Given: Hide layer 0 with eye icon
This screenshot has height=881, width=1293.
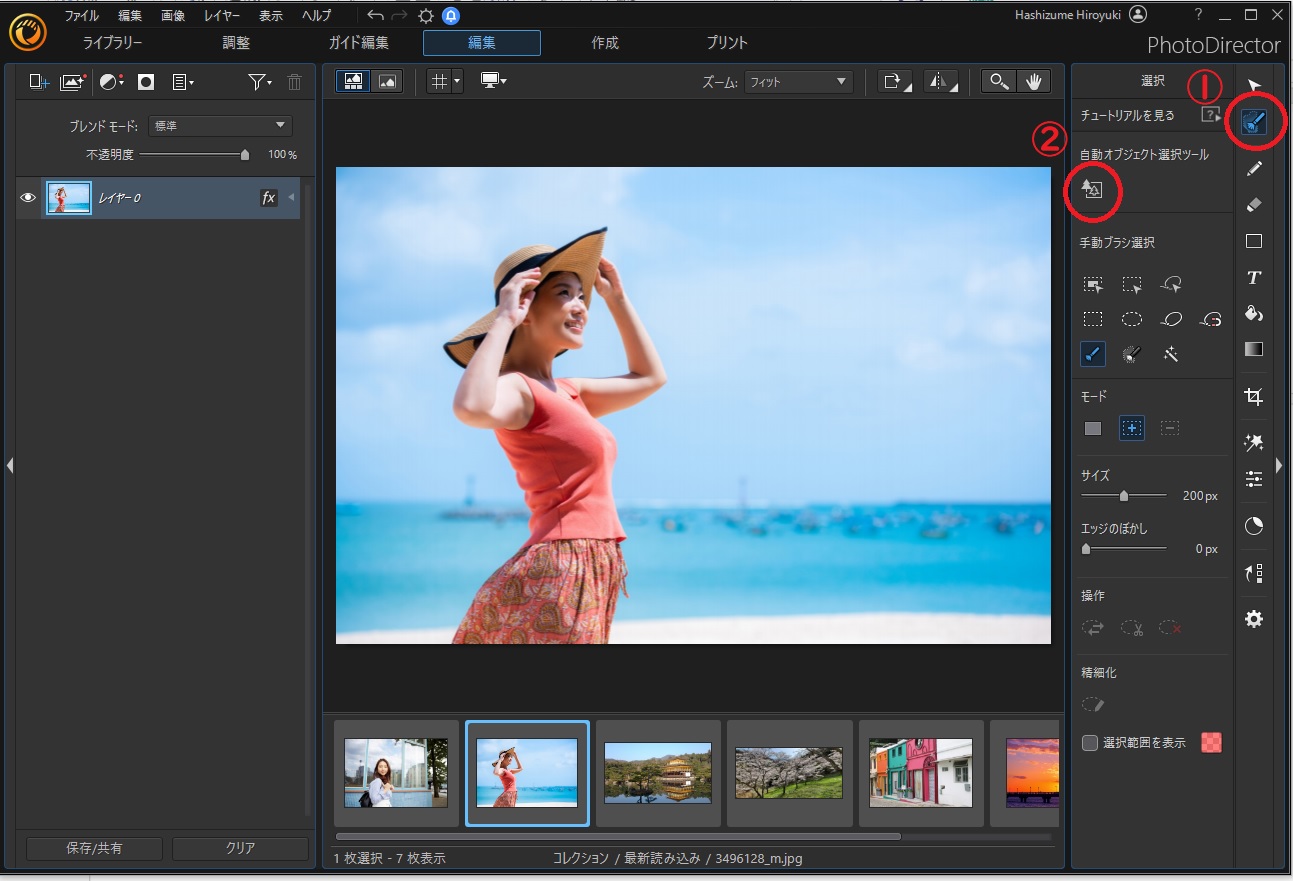Looking at the screenshot, I should (x=28, y=198).
